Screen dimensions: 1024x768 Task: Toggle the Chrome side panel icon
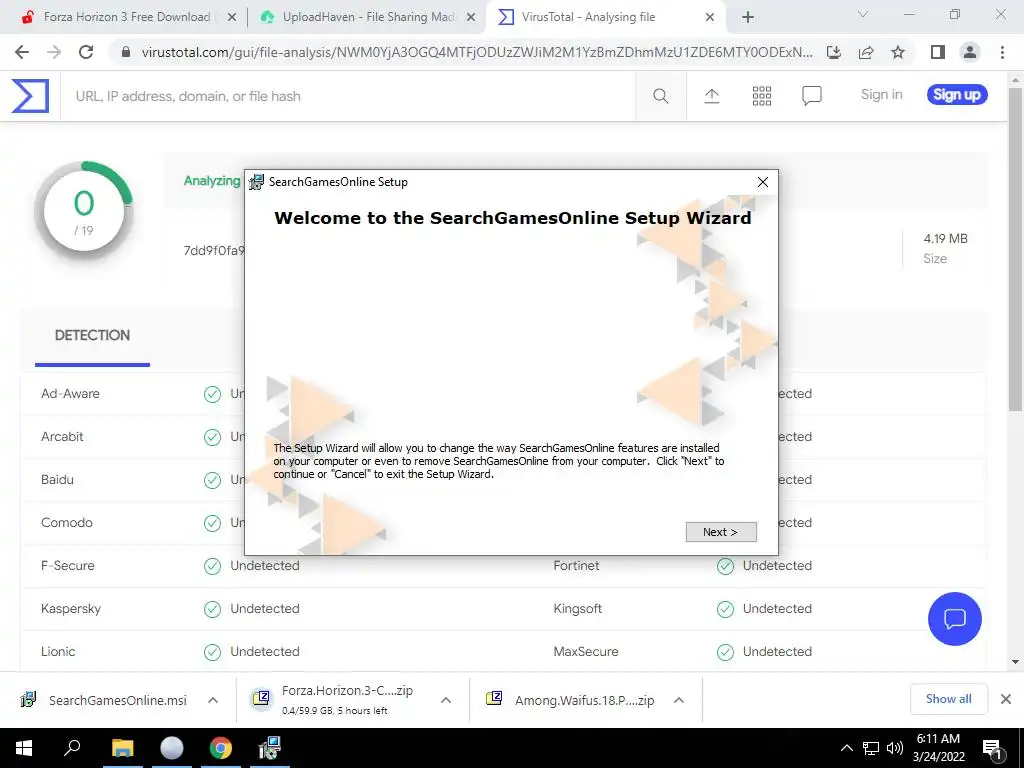[x=938, y=52]
